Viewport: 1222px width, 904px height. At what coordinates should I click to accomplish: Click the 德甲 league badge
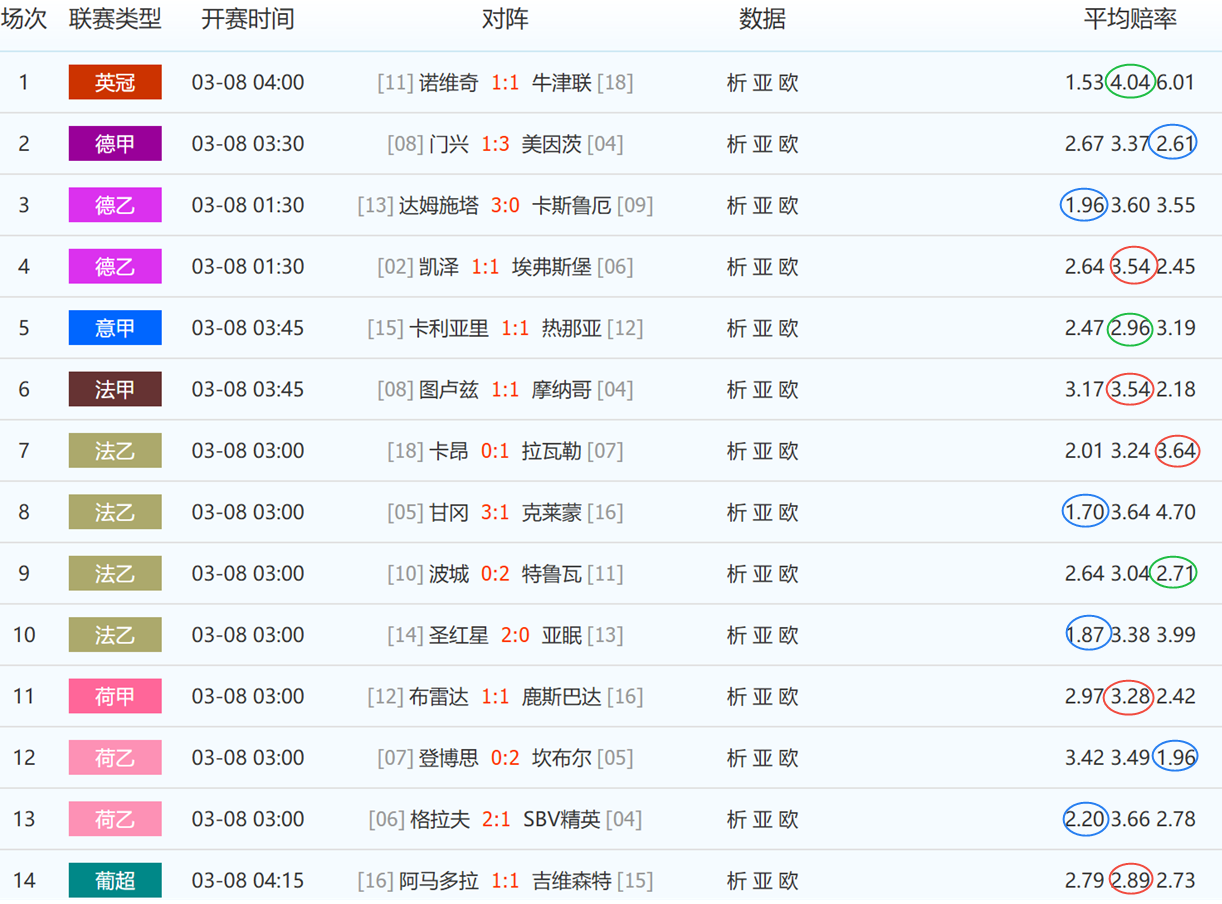click(x=115, y=144)
